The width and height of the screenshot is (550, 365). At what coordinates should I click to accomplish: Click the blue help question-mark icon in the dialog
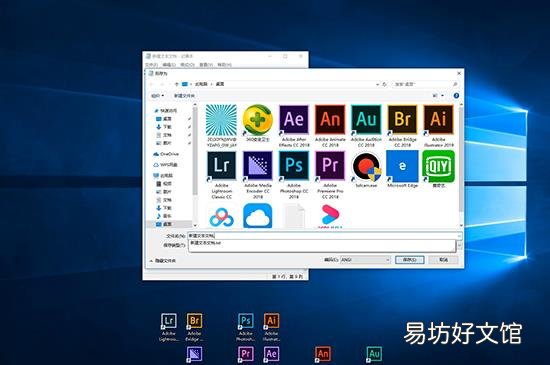tap(456, 96)
